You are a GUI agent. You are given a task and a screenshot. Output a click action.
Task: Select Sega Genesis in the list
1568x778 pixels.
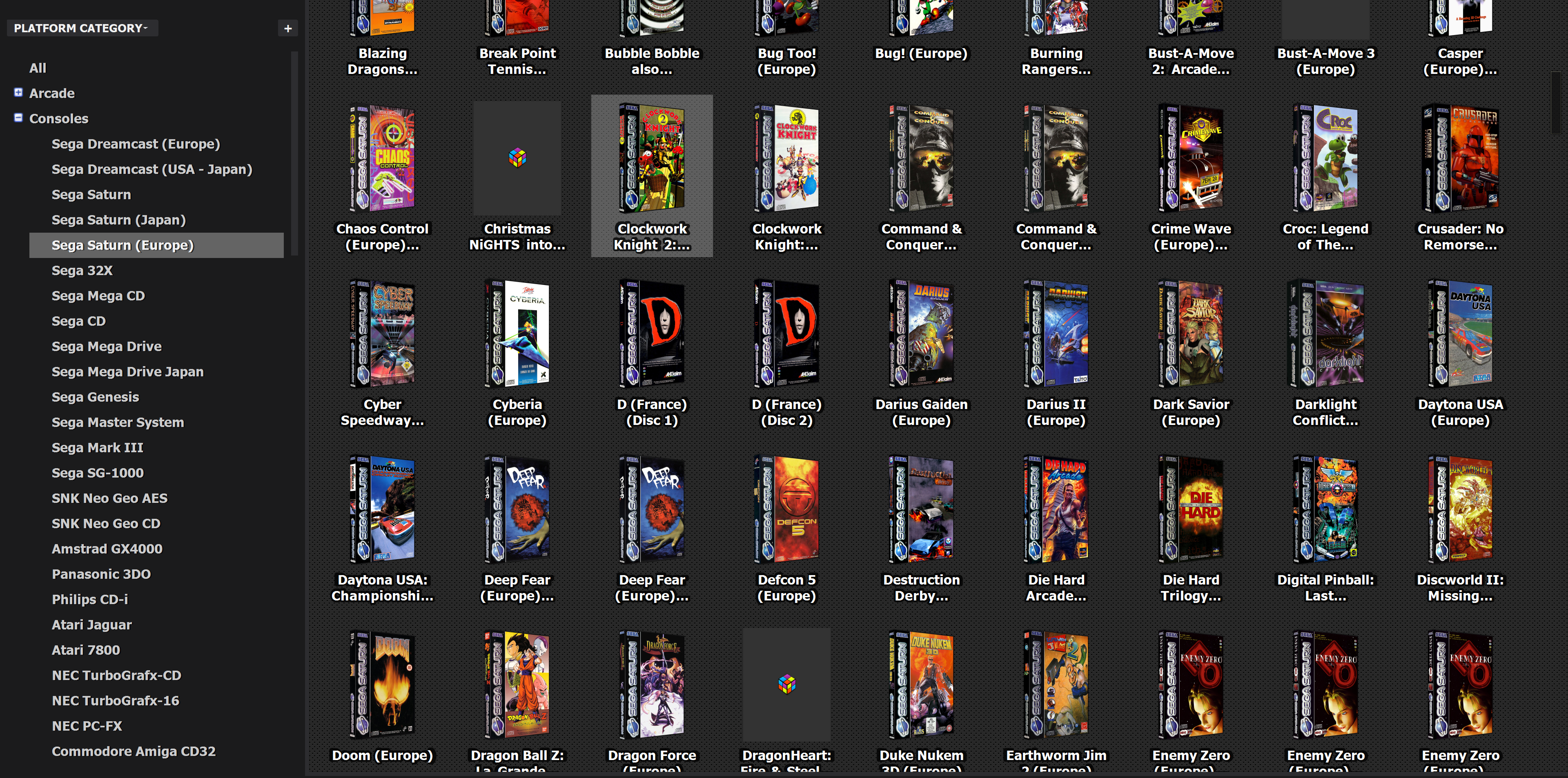coord(95,397)
